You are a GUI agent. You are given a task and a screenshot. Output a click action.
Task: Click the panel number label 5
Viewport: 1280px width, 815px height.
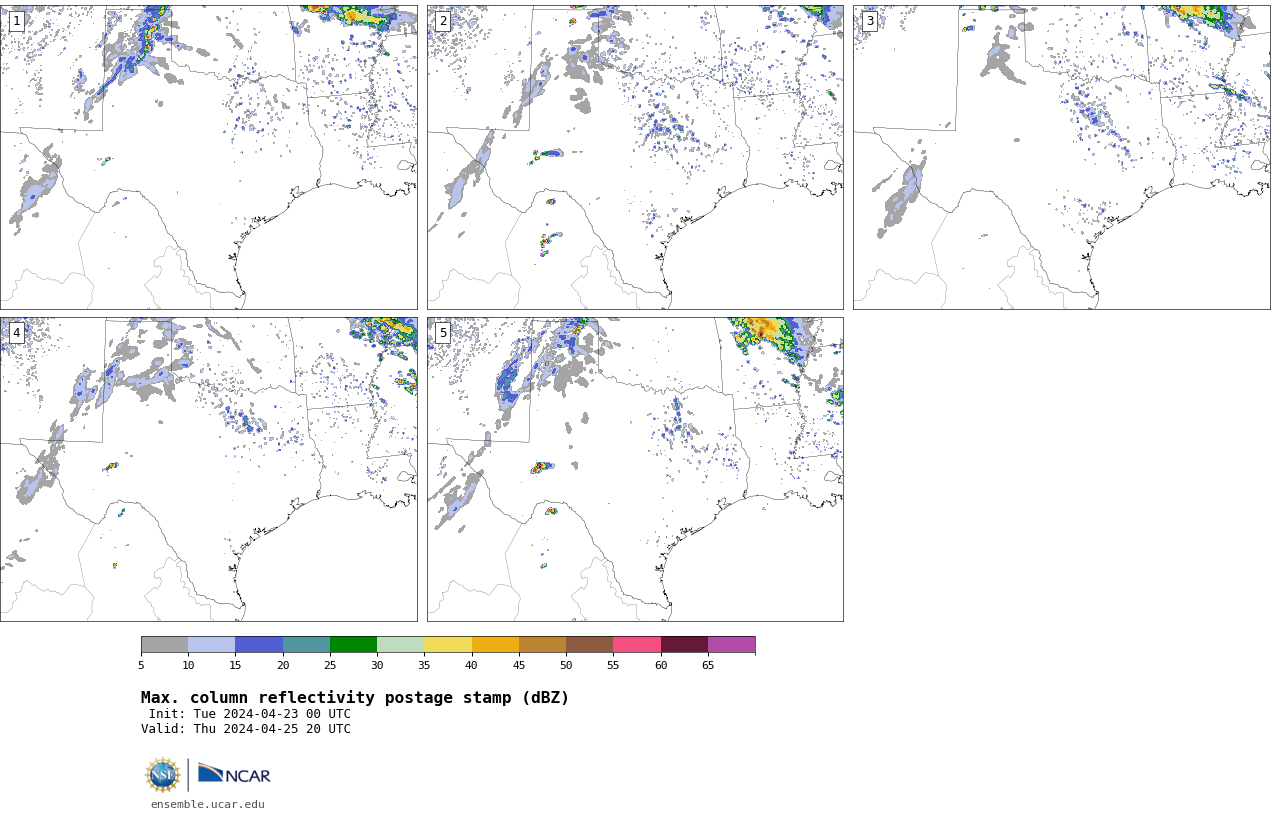443,333
